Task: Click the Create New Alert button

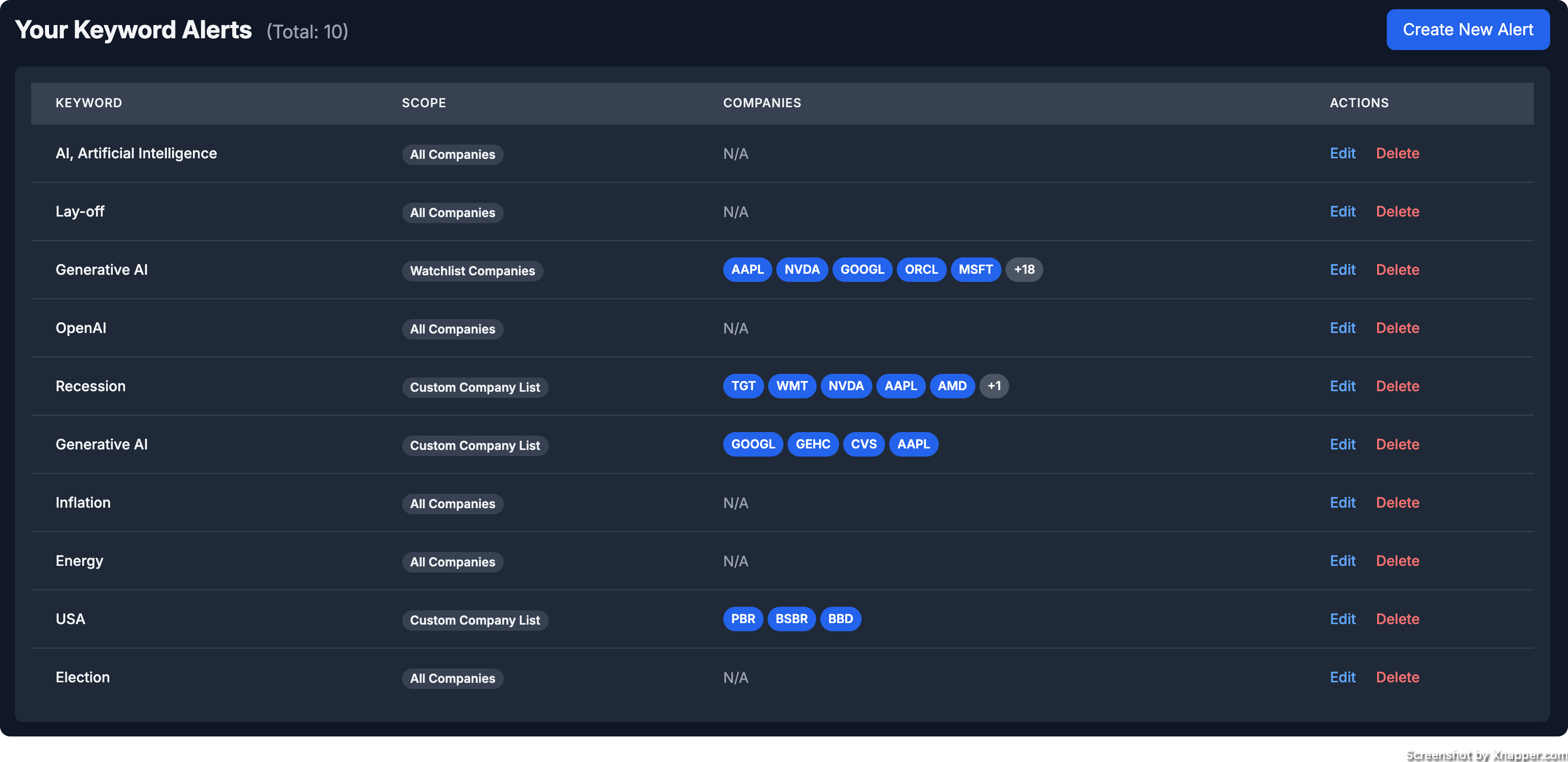Action: coord(1467,29)
